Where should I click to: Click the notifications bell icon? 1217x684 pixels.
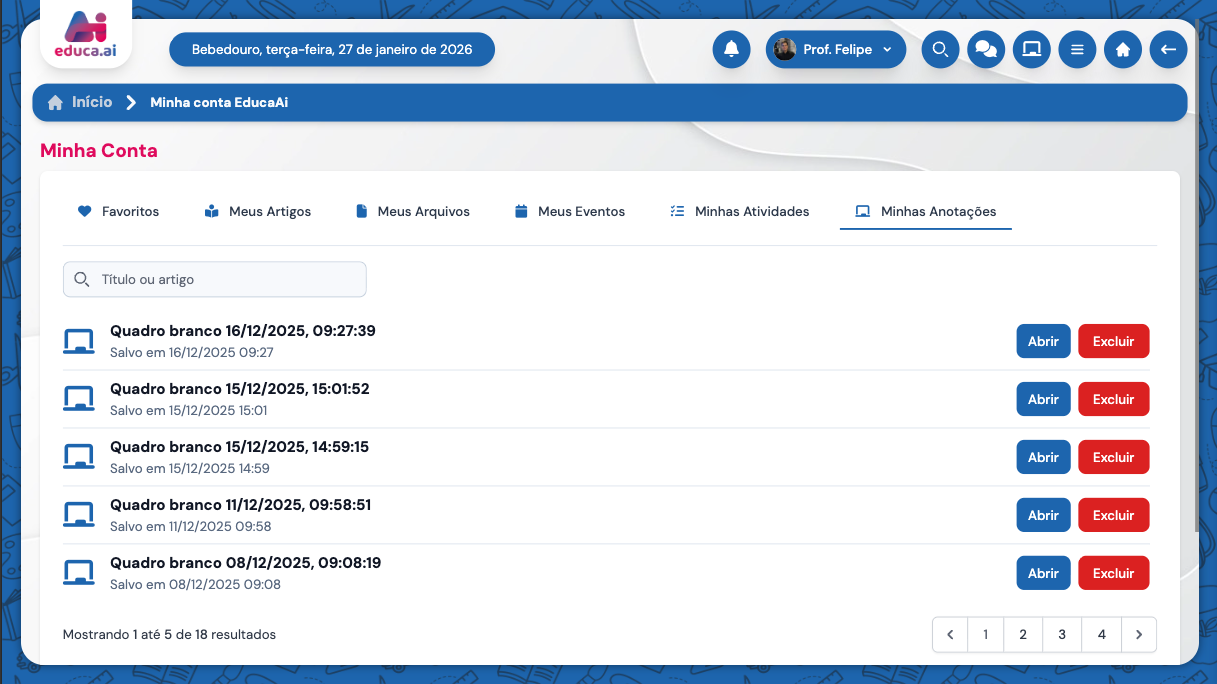[731, 49]
